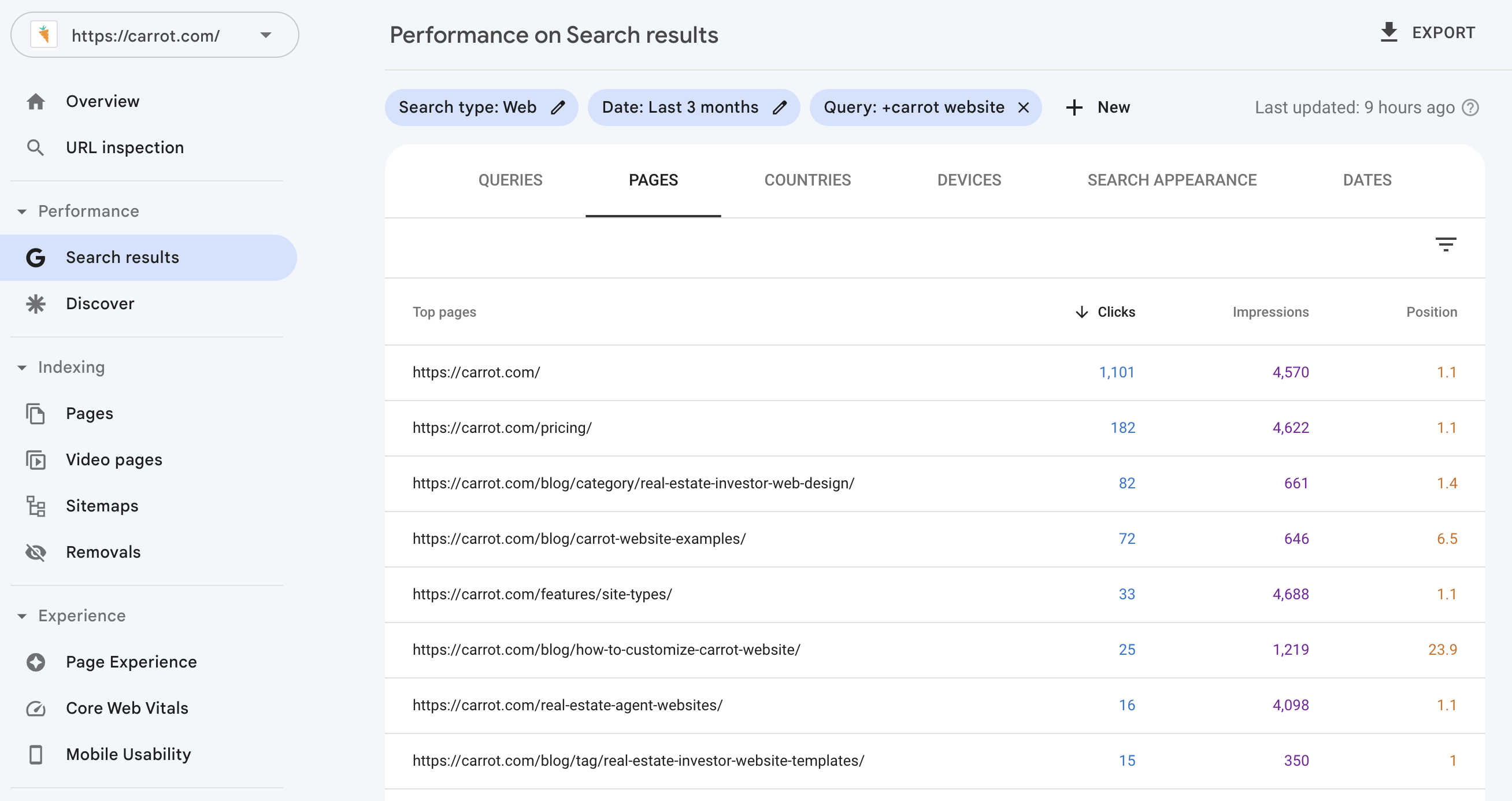The width and height of the screenshot is (1512, 801).
Task: Switch to the SEARCH APPEARANCE tab
Action: [1172, 180]
